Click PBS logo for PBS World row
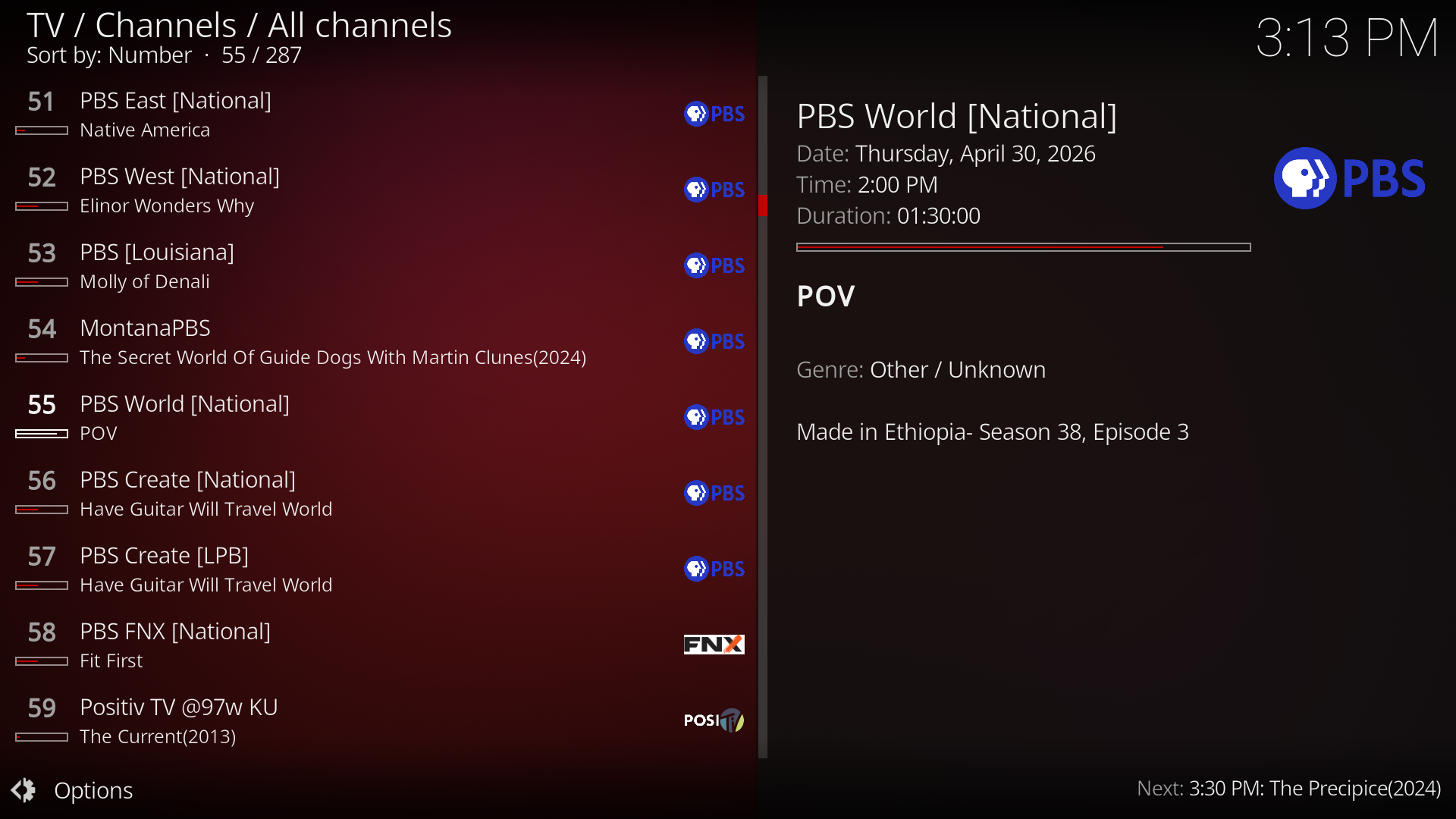 714,417
